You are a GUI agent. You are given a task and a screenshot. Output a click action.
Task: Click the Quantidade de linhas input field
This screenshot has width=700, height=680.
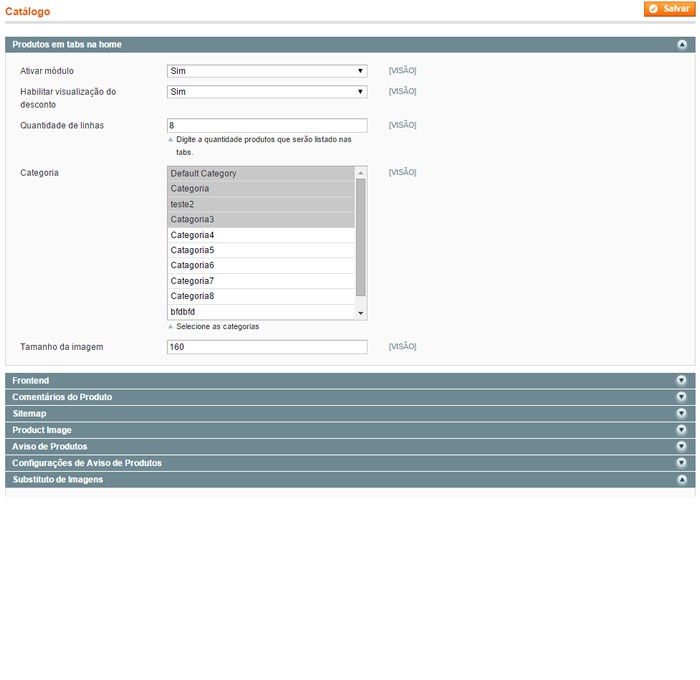point(266,126)
